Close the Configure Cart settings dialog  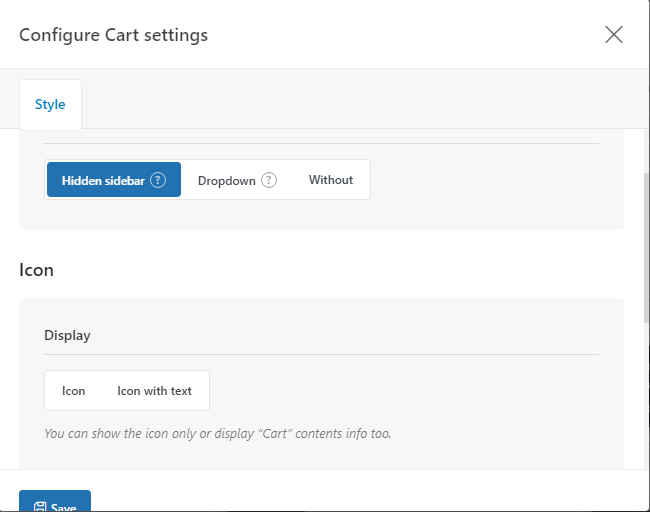(x=614, y=34)
